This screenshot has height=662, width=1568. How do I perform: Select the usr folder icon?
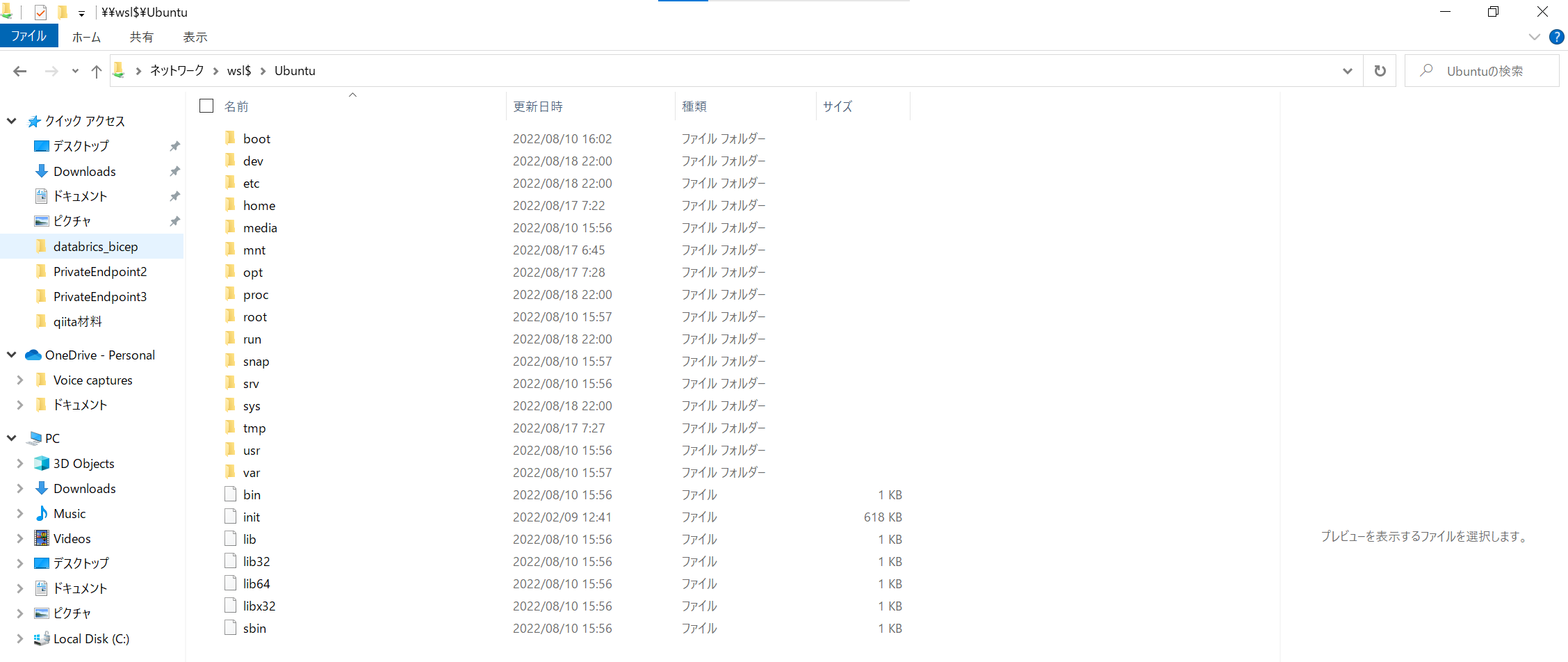tap(230, 449)
